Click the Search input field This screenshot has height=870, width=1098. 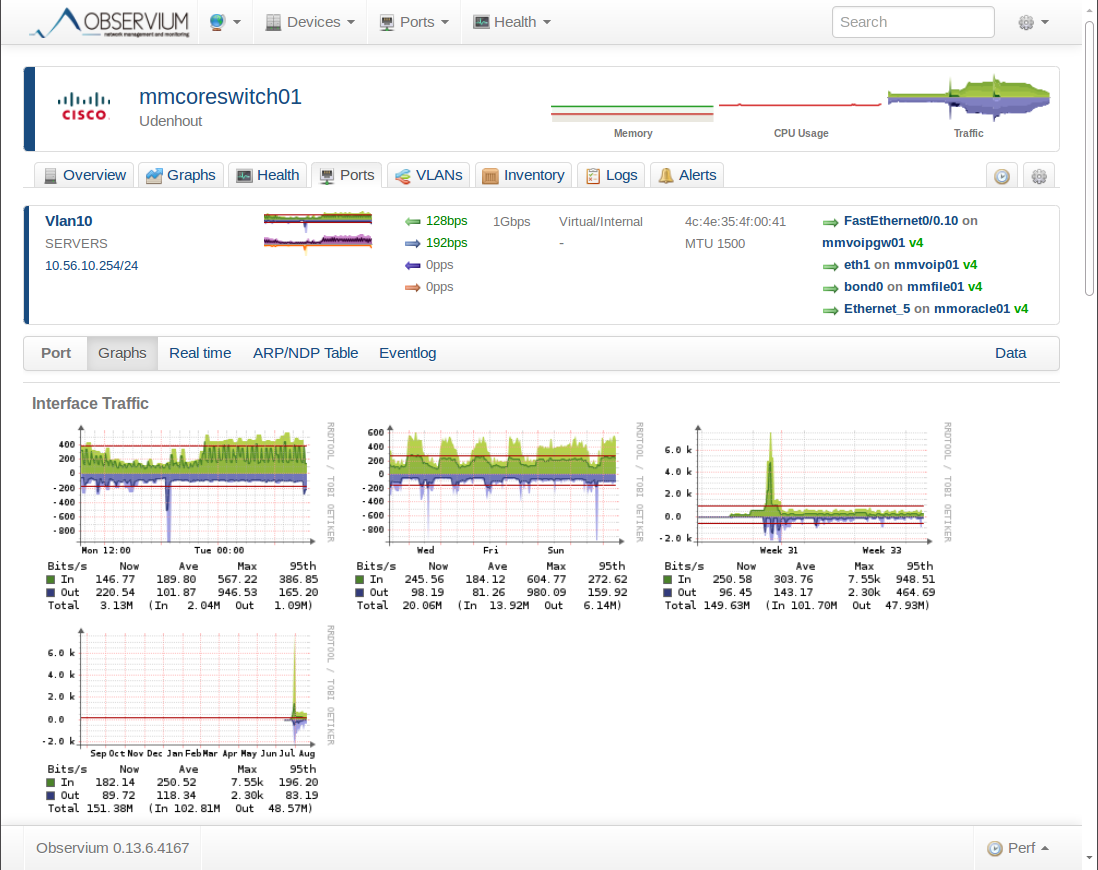coord(913,22)
